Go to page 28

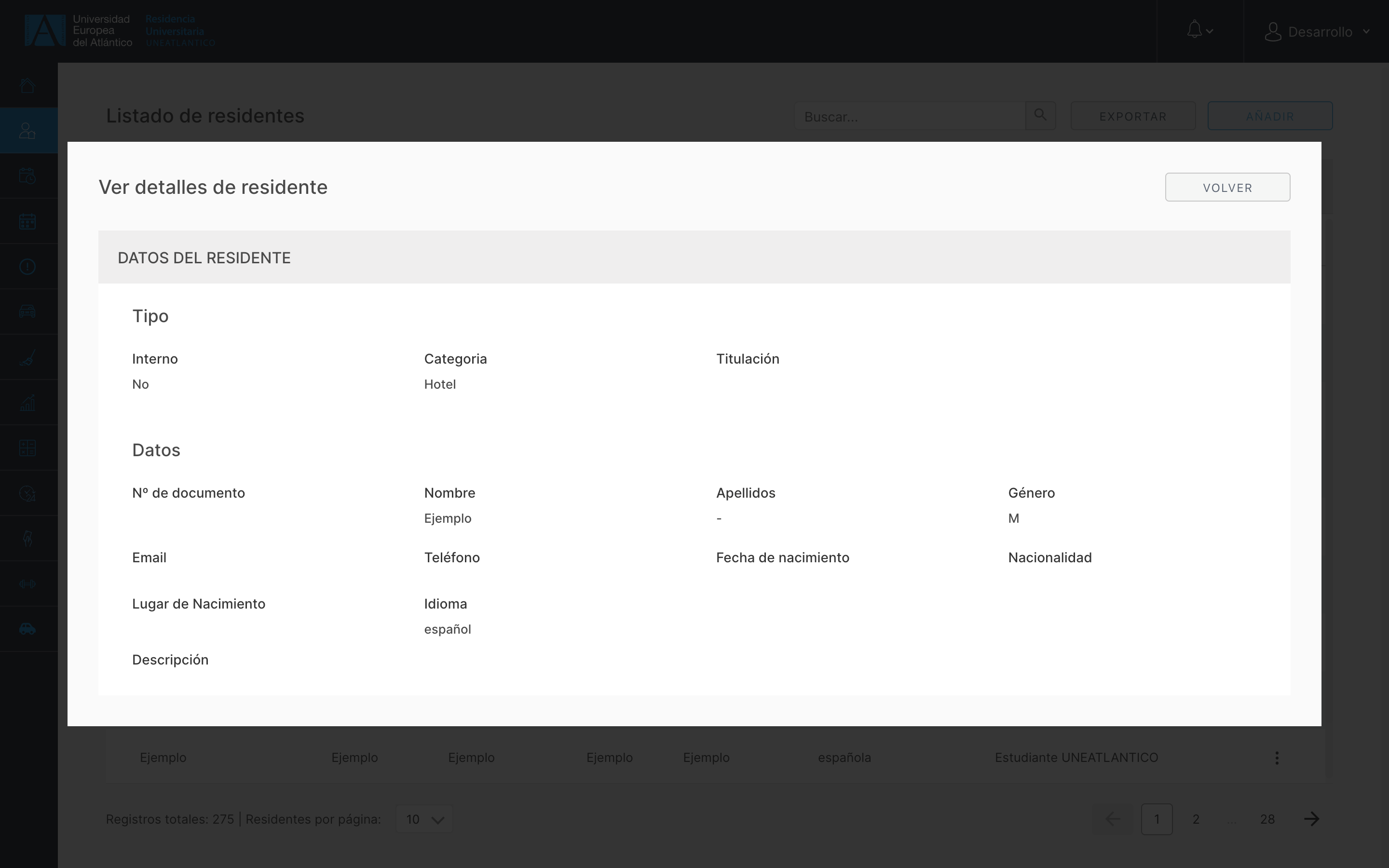(1267, 819)
